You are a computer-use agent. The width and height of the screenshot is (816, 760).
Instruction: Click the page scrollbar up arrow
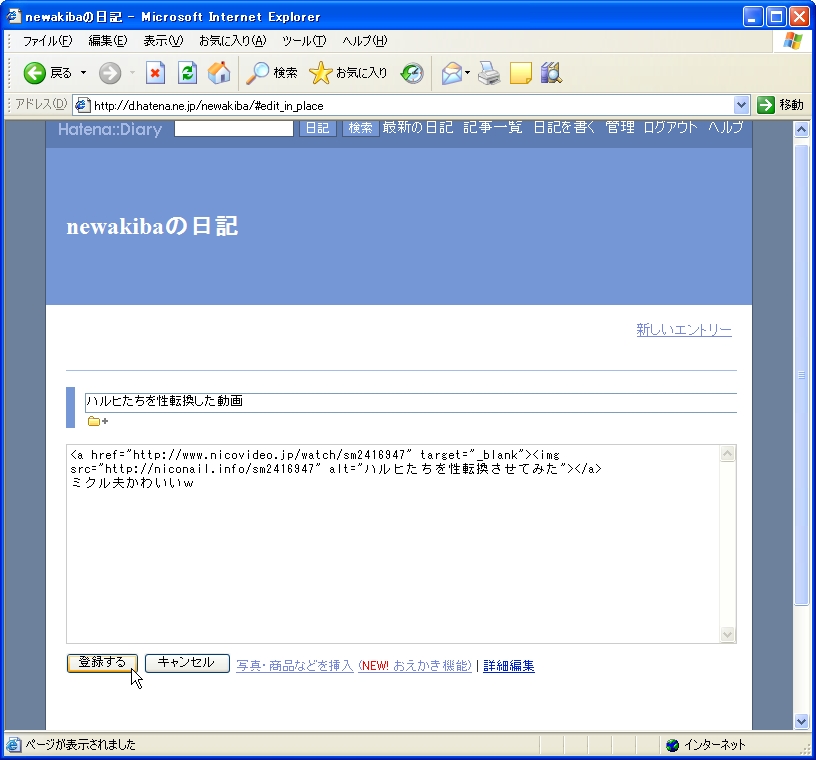click(x=801, y=129)
